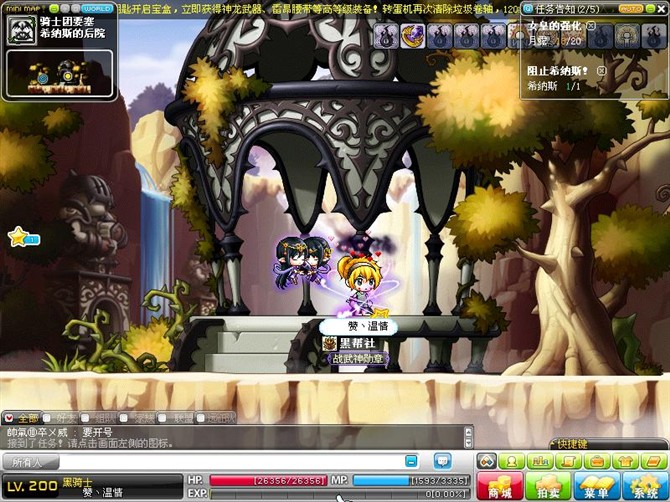Minimize chat with the blue minus button

point(411,461)
